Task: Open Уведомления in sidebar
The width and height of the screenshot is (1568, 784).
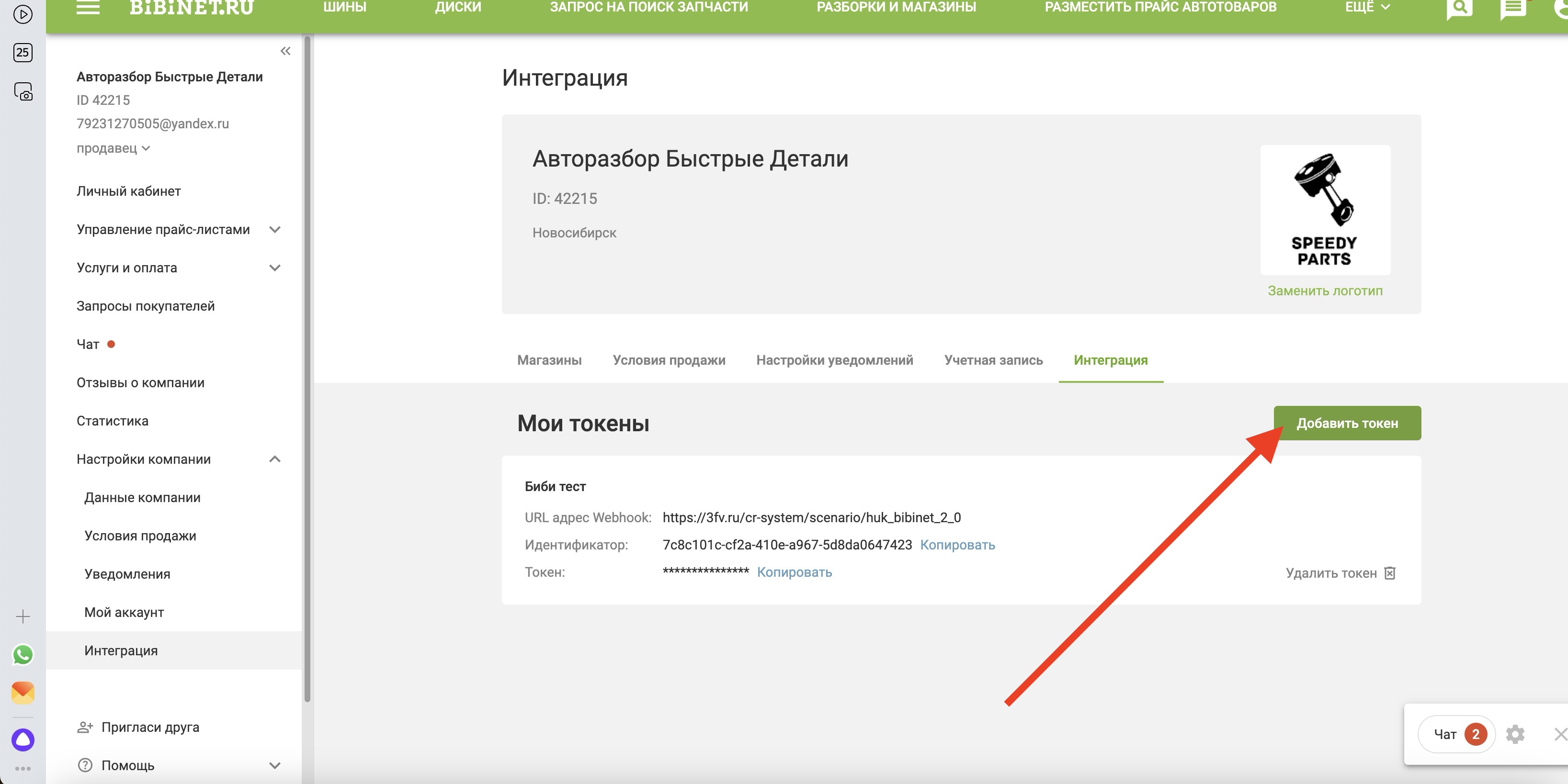Action: point(126,574)
